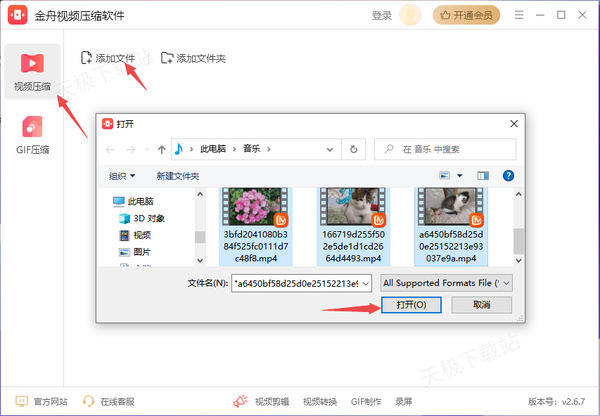
Task: Go forward in the file dialog
Action: pos(130,149)
